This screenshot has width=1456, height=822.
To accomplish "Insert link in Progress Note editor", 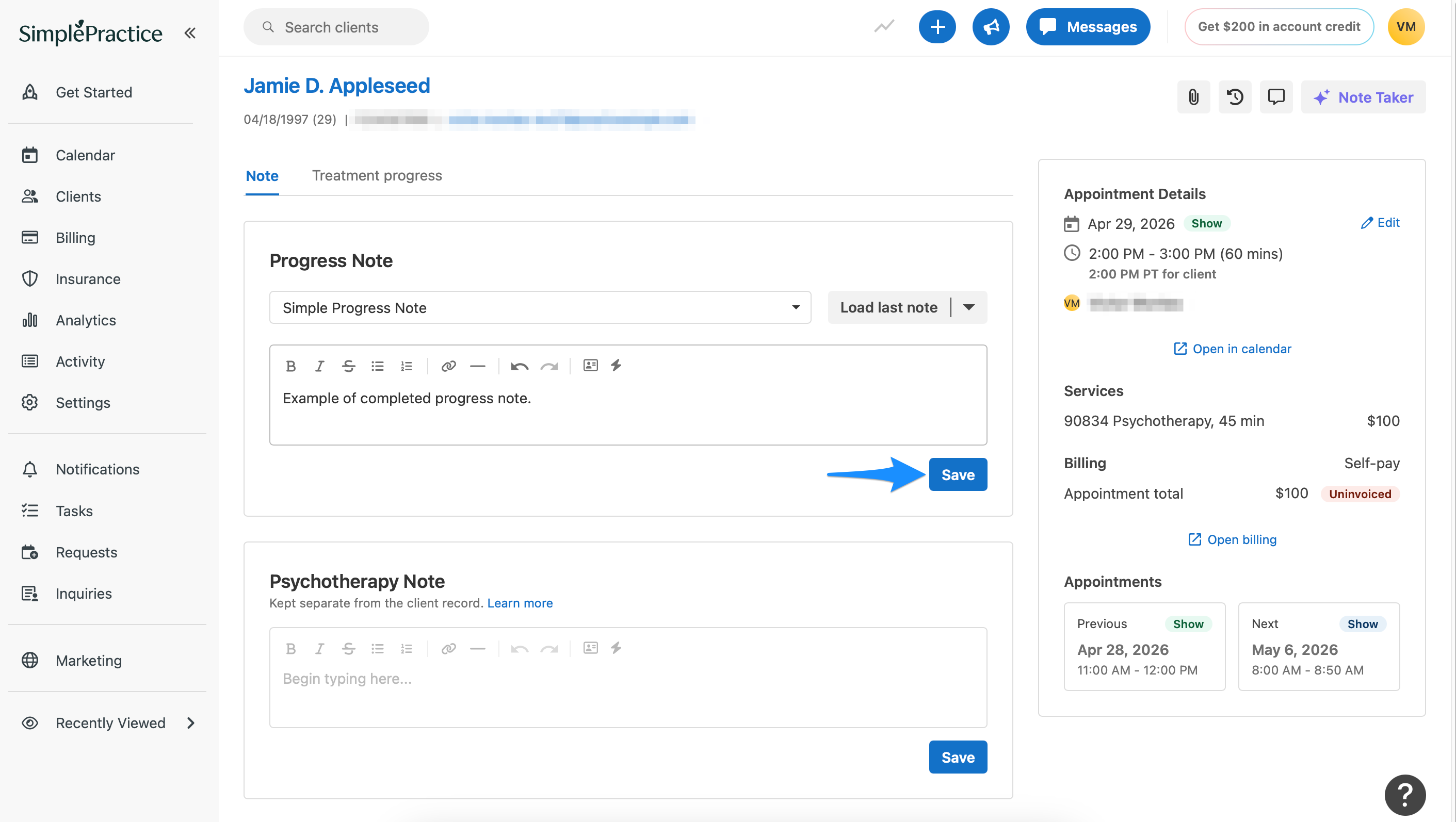I will click(448, 366).
